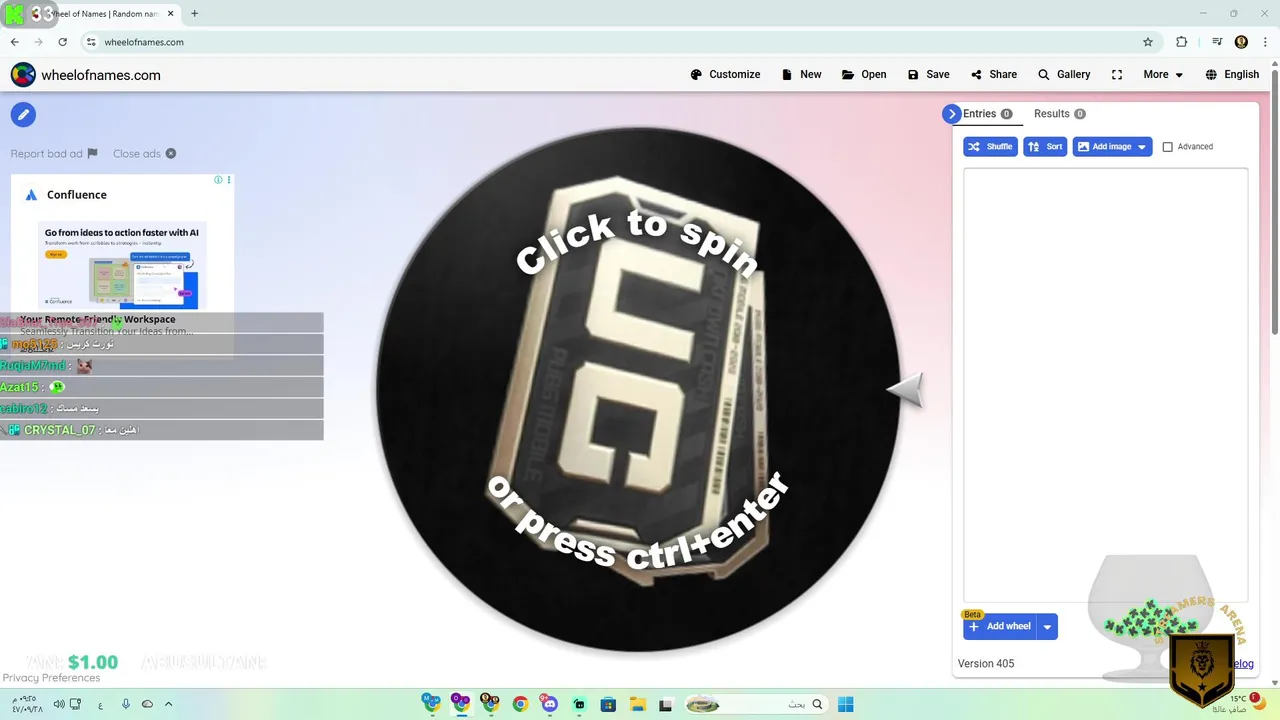Expand the More dropdown menu
Image resolution: width=1280 pixels, height=720 pixels.
tap(1163, 74)
